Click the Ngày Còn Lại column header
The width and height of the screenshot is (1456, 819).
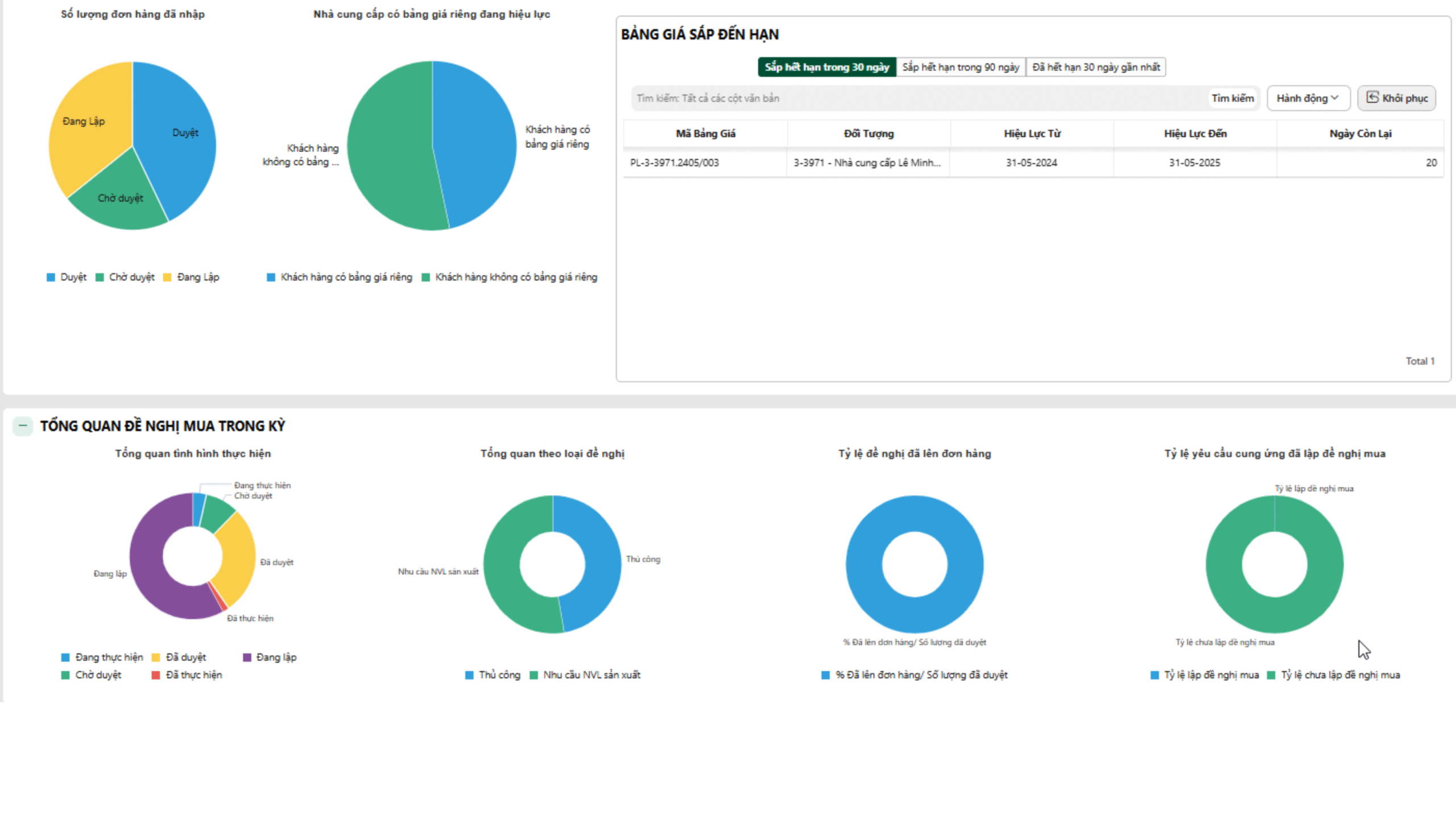click(1360, 134)
